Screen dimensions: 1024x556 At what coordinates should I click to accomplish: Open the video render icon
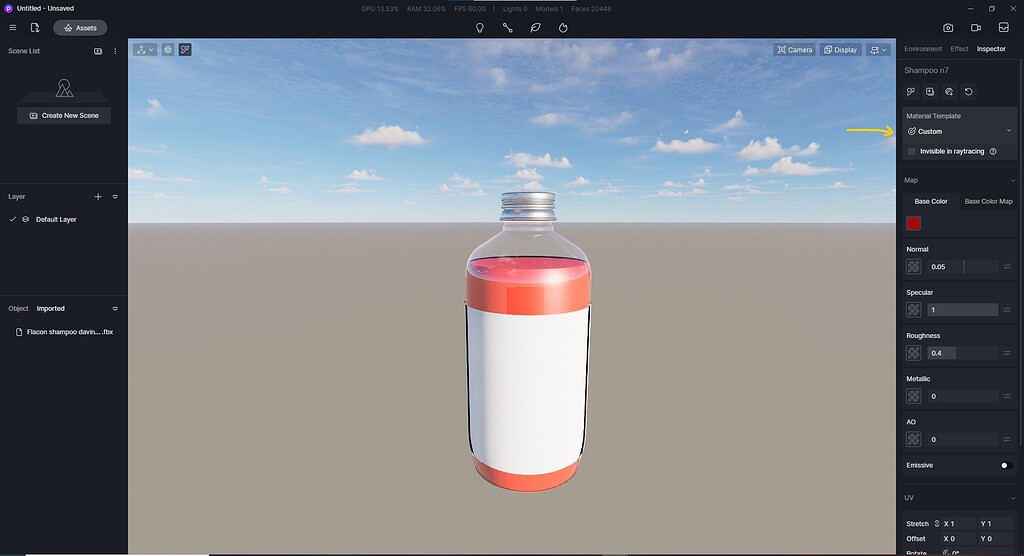976,28
